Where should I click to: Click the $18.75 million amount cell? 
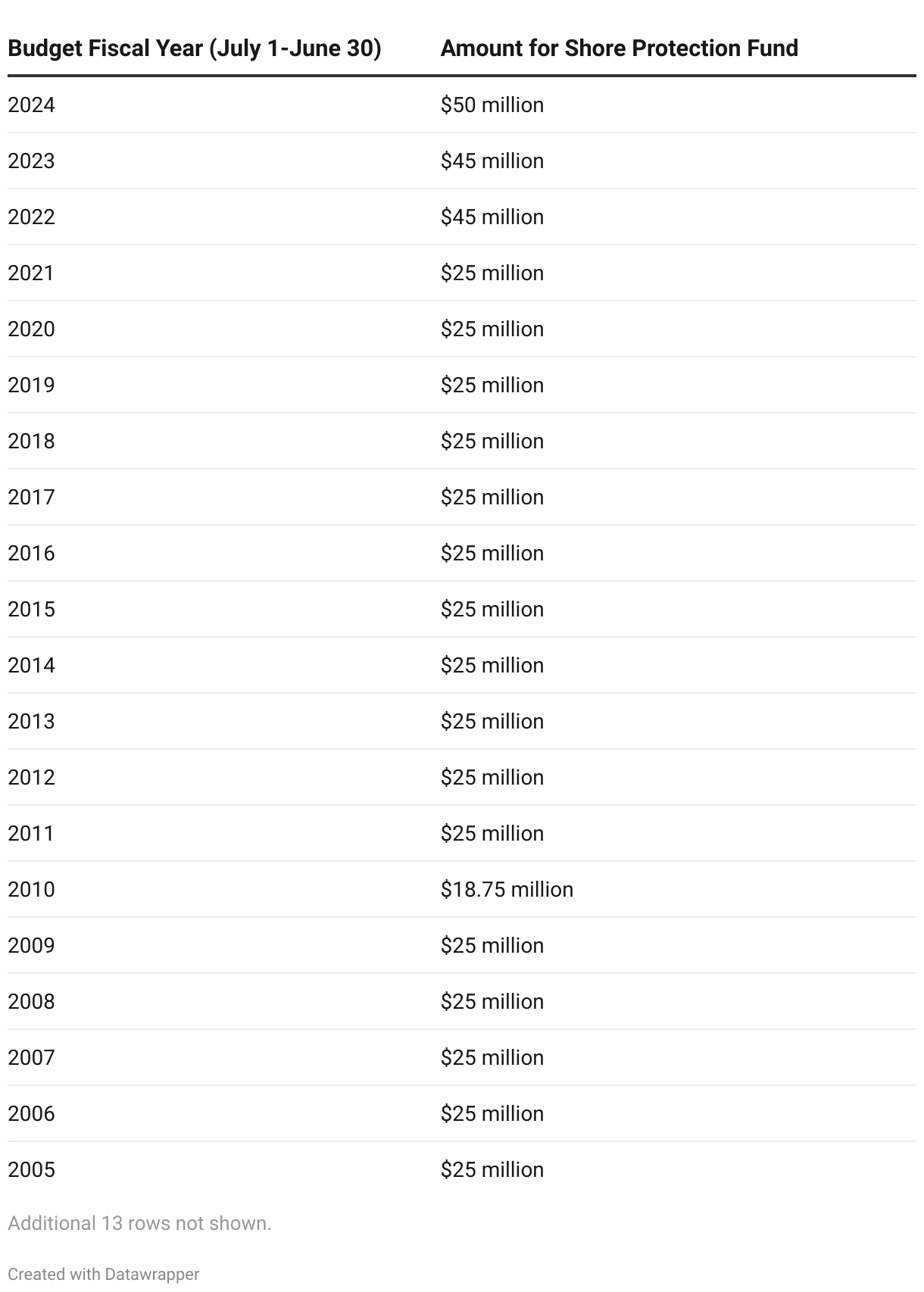pyautogui.click(x=507, y=889)
